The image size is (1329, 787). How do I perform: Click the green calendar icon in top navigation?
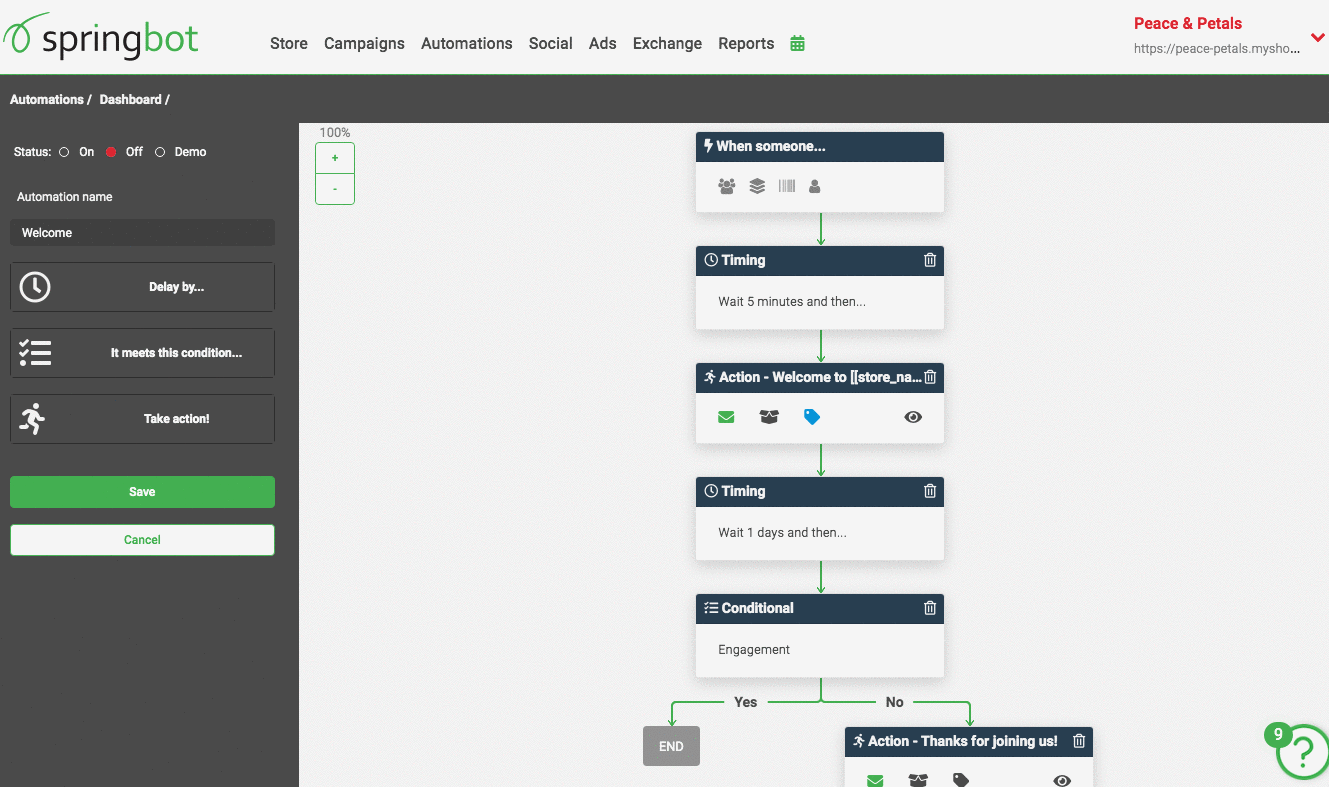tap(797, 44)
